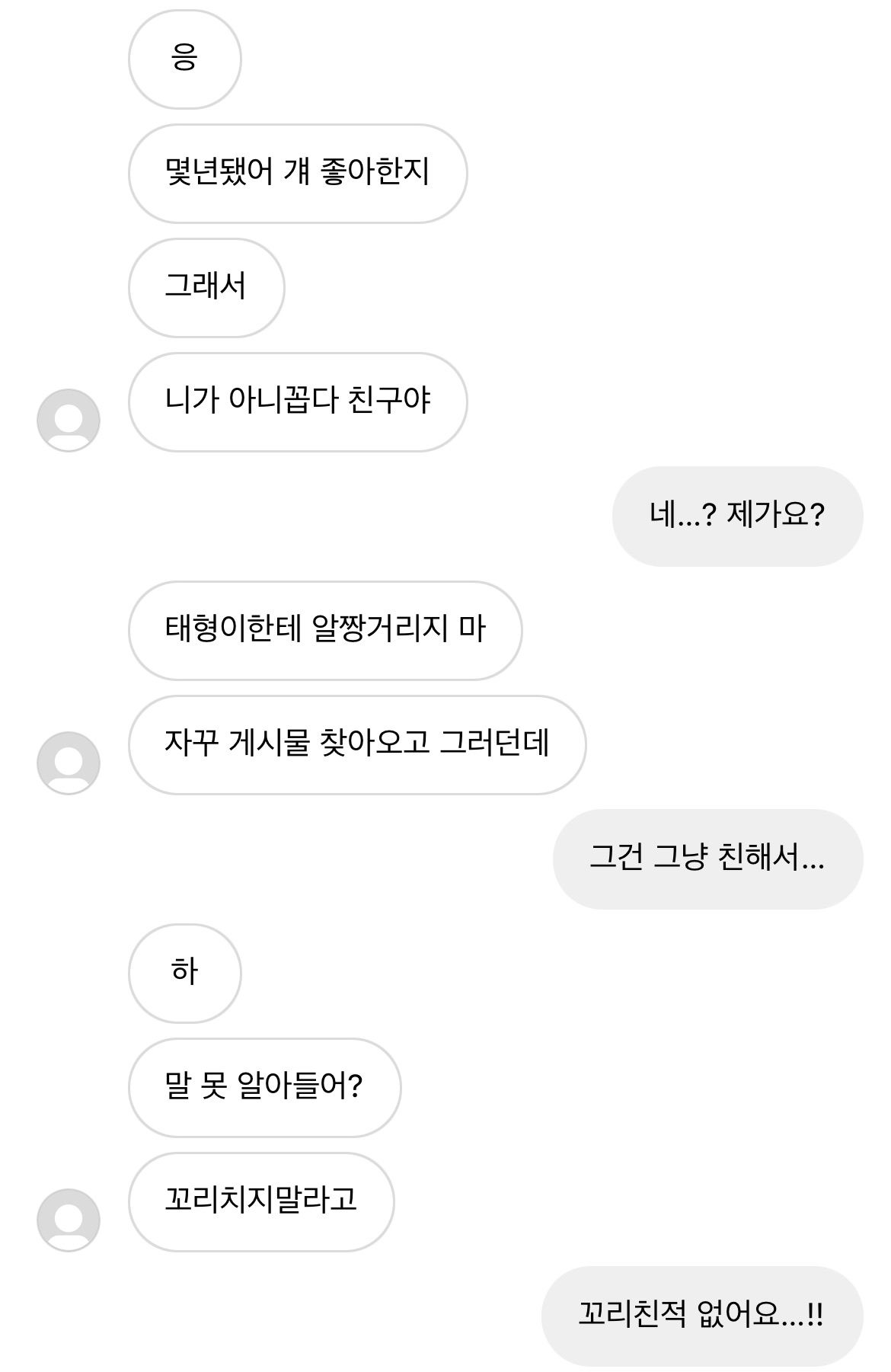891x1372 pixels.
Task: Select the "니가 아니꼽다 친구야" message bubble
Action: click(x=298, y=402)
